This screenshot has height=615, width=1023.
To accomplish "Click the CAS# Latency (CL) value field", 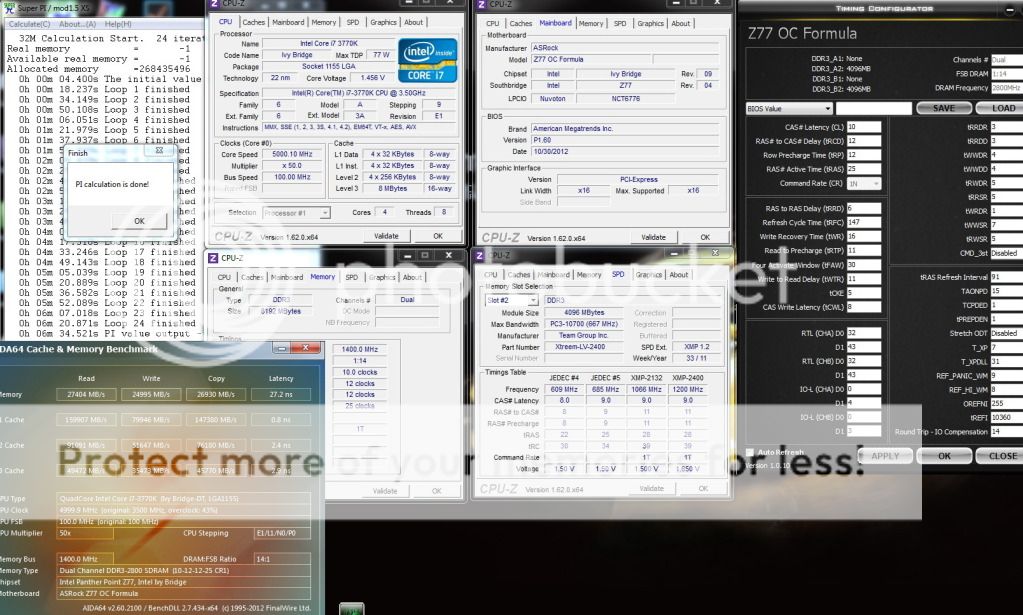I will tap(863, 127).
